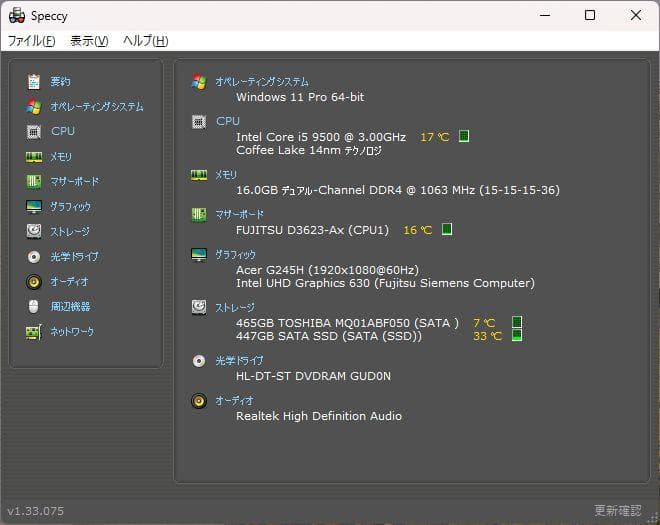Viewport: 660px width, 525px height.
Task: Select the CPU chip icon in sidebar
Action: tap(34, 132)
